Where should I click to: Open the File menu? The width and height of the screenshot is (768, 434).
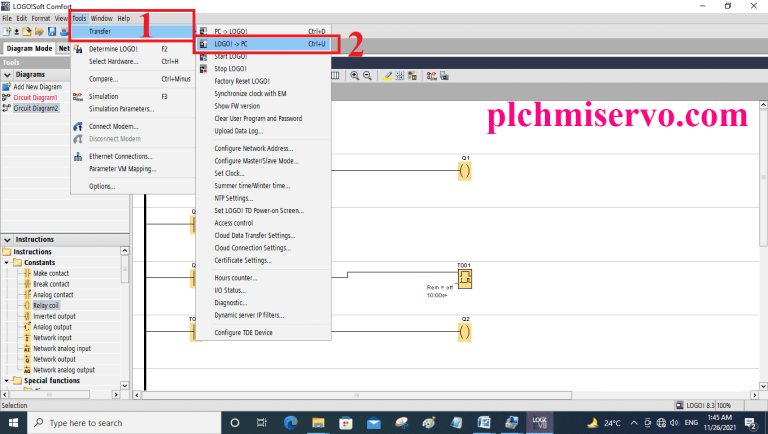point(7,19)
